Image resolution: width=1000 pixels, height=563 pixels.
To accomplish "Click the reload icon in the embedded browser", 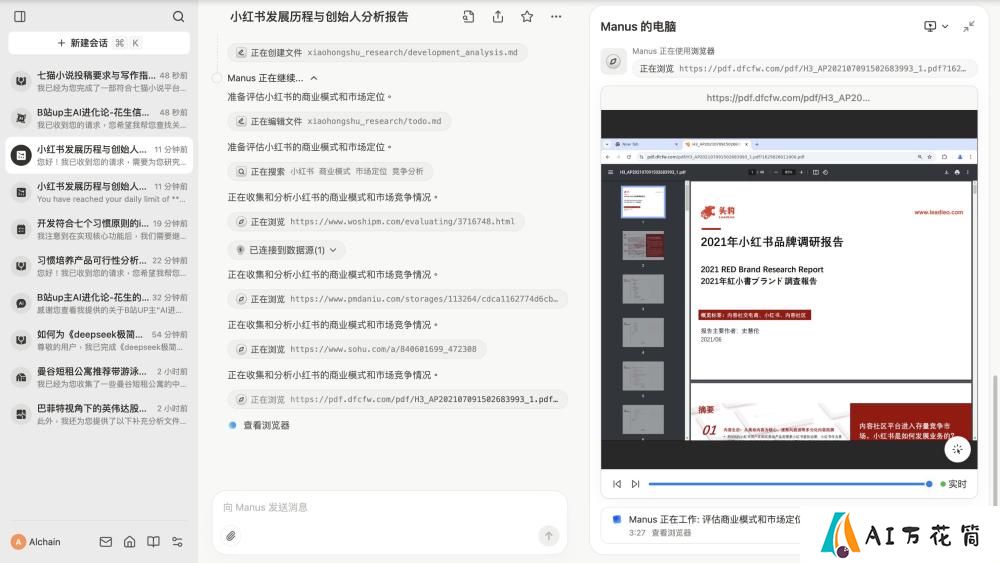I will [x=628, y=157].
